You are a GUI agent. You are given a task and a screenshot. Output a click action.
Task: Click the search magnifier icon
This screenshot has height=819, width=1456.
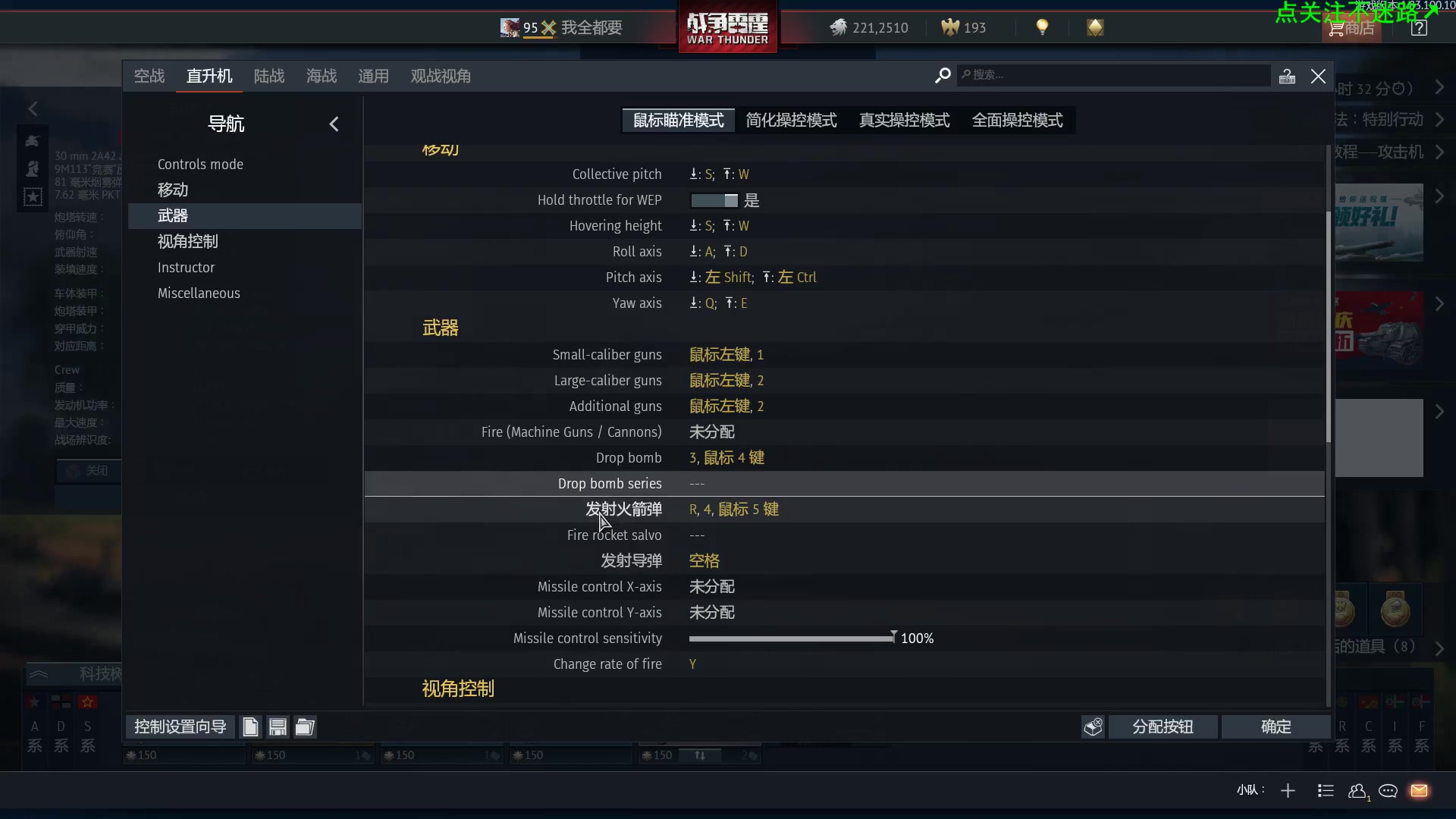coord(943,75)
